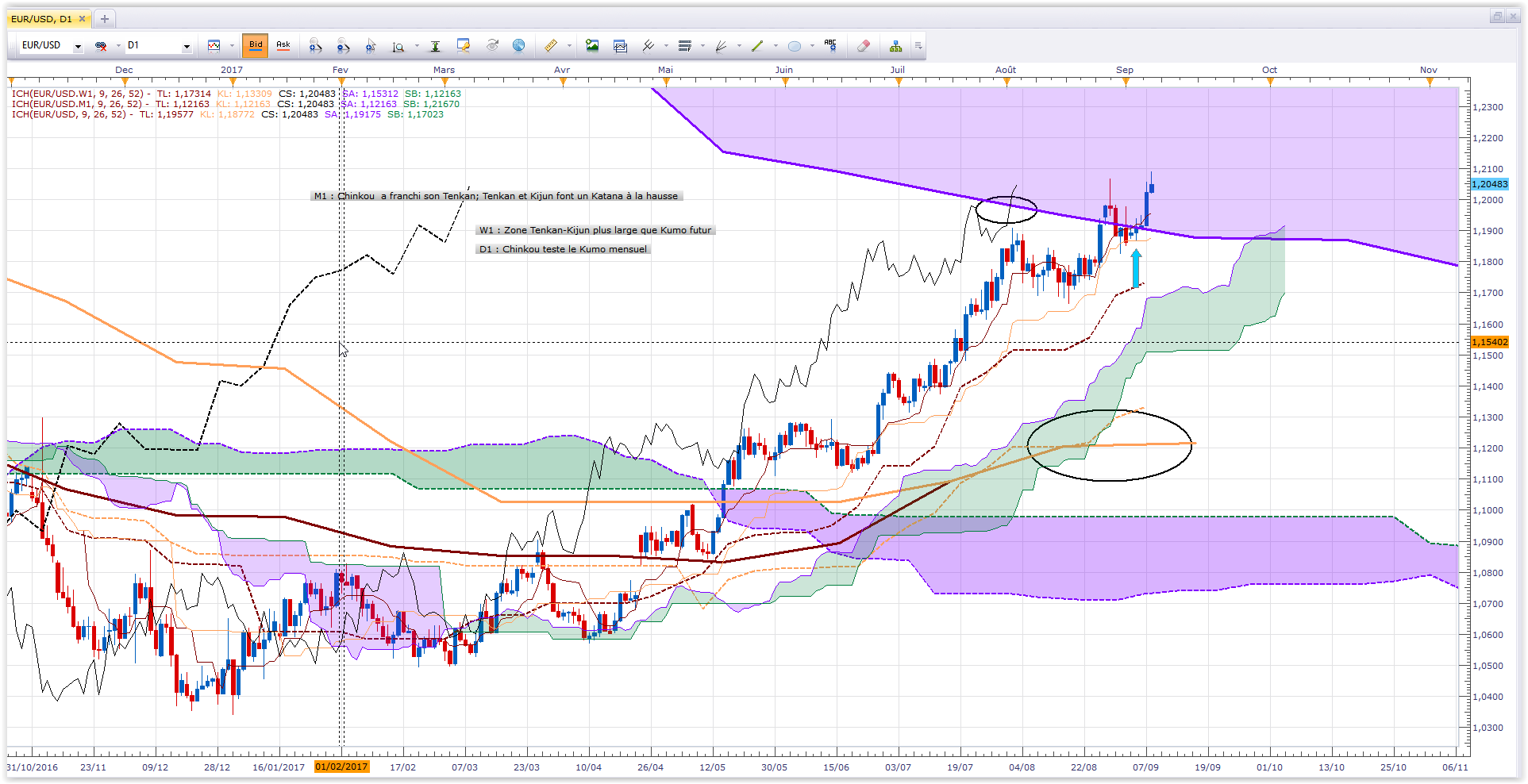Select the Fibonacci levels tool icon
Screen dimensions: 1528x784
[685, 46]
